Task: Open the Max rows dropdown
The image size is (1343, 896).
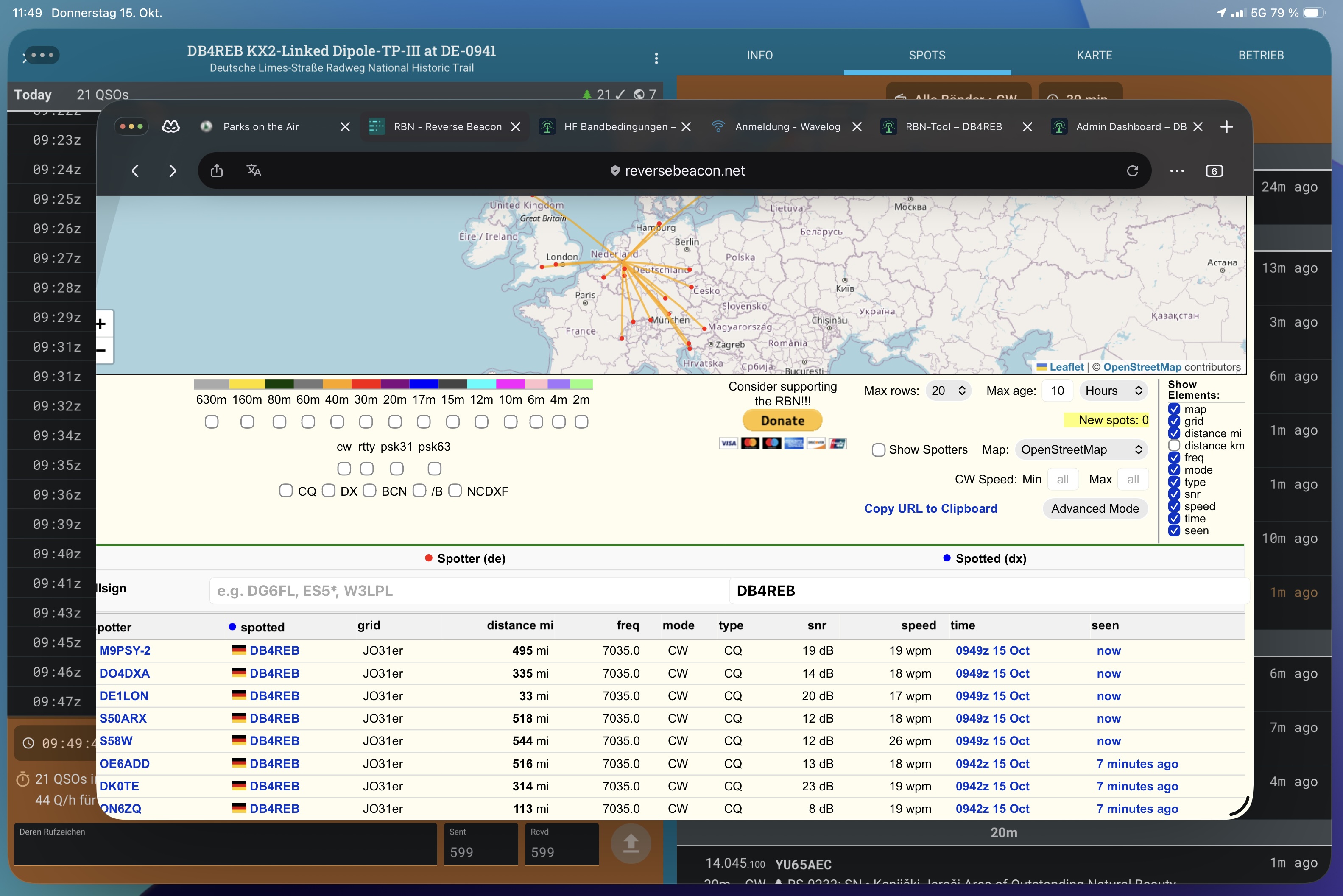Action: (x=948, y=390)
